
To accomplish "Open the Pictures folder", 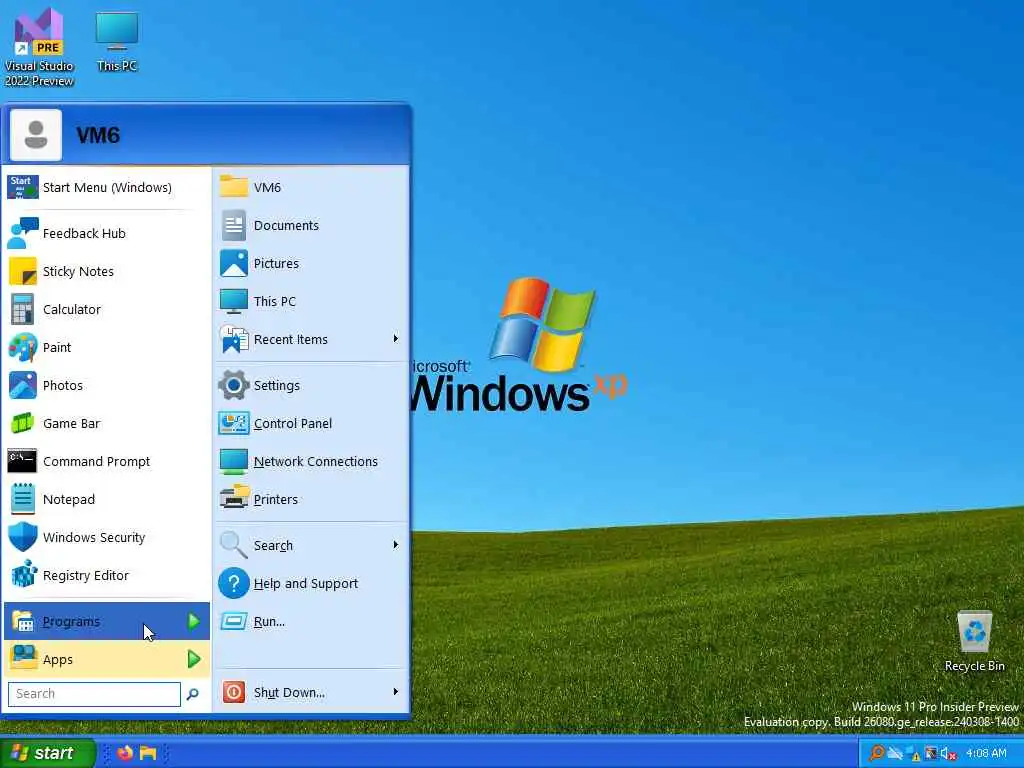I will click(x=311, y=263).
